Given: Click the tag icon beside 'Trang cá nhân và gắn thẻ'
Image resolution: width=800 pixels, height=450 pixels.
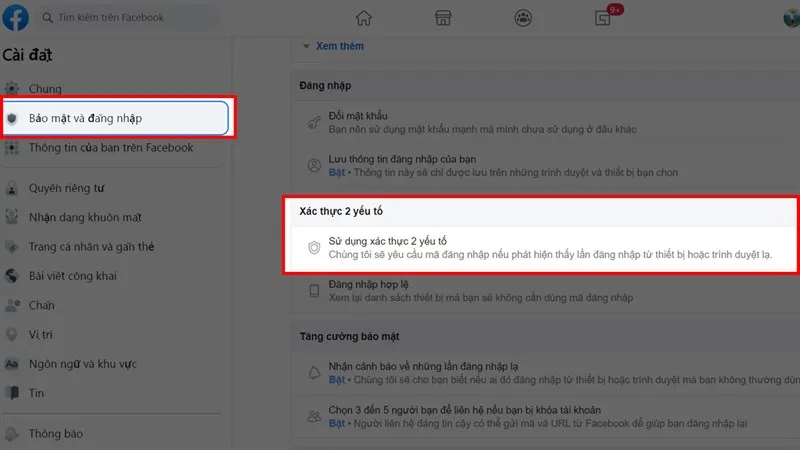Looking at the screenshot, I should 12,247.
